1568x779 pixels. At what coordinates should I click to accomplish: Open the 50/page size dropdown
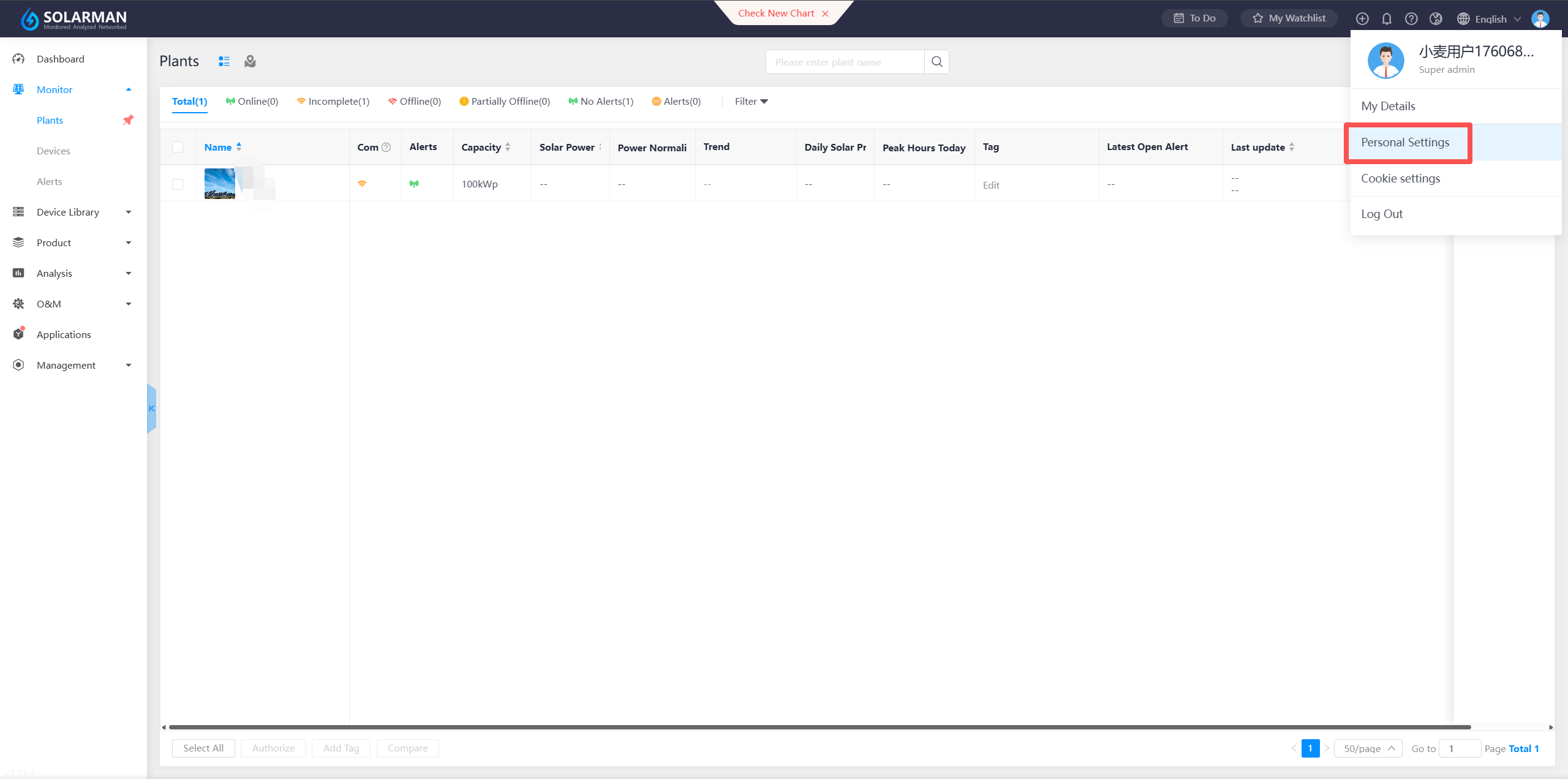click(x=1368, y=748)
